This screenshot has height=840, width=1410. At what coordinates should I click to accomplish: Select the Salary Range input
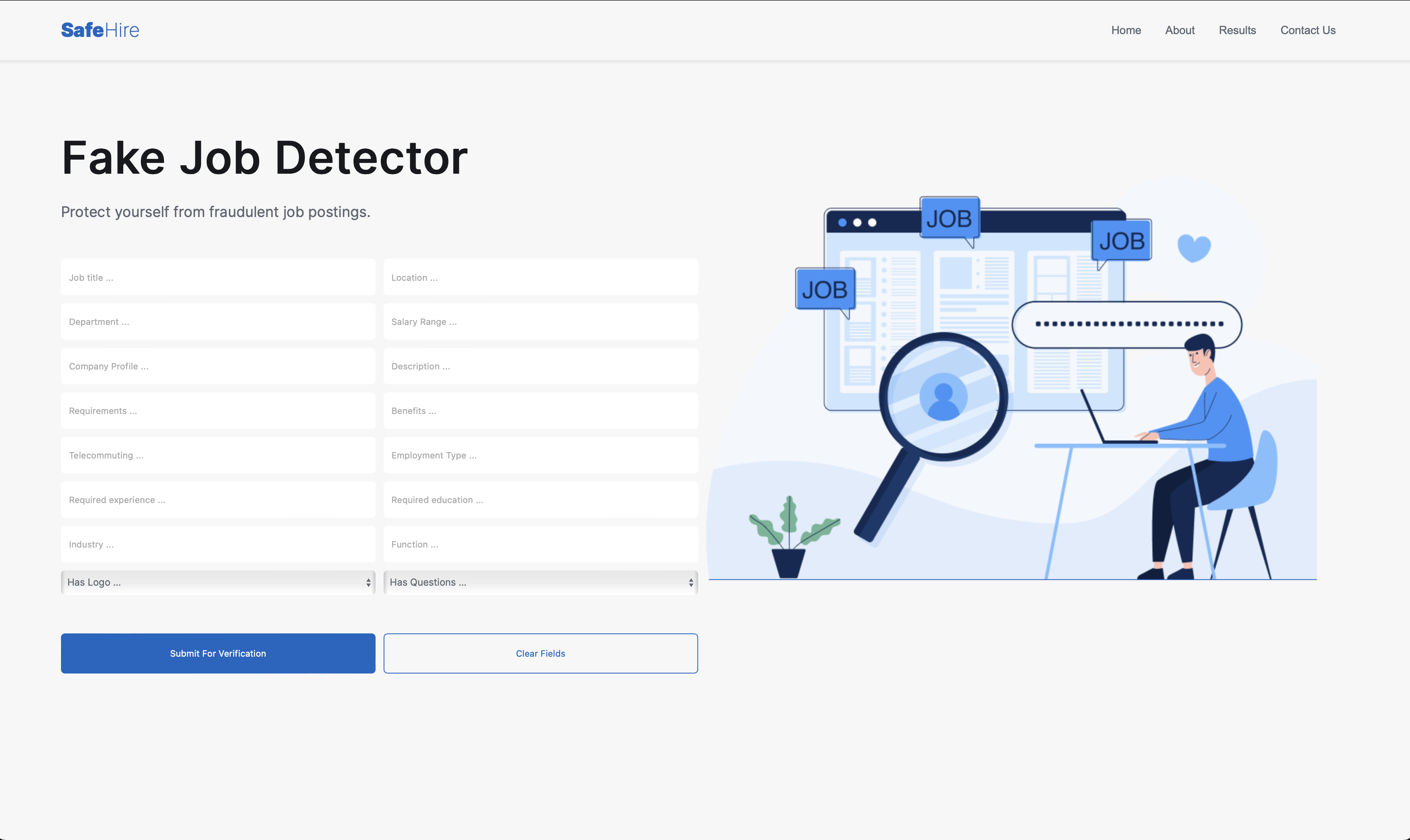point(540,321)
